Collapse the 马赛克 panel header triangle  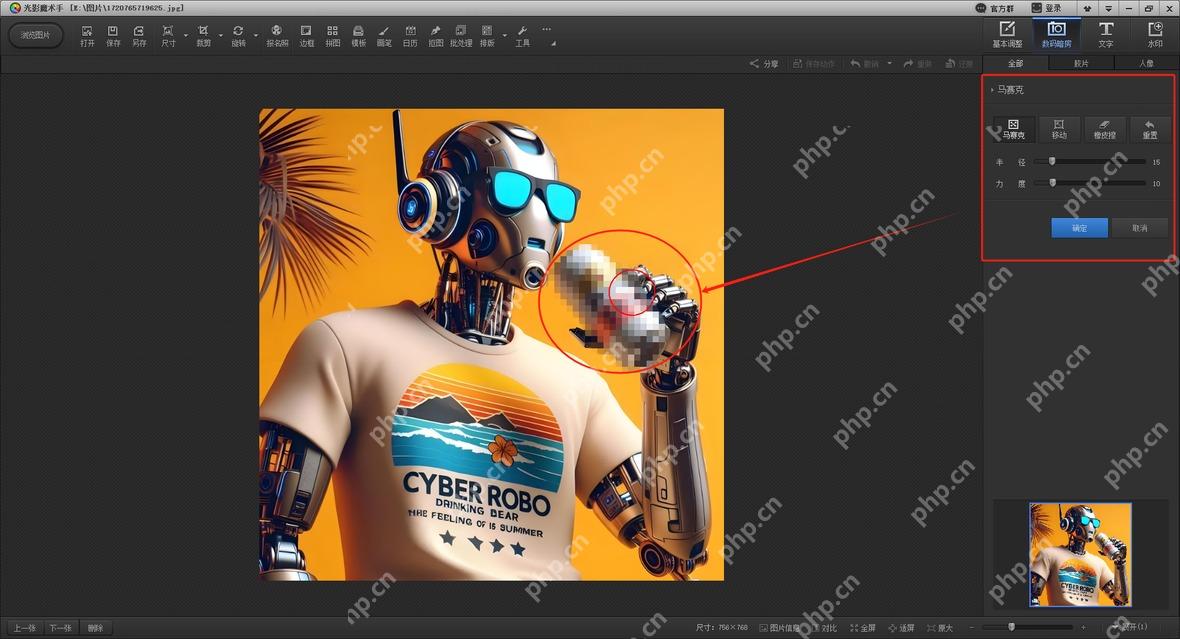(993, 90)
